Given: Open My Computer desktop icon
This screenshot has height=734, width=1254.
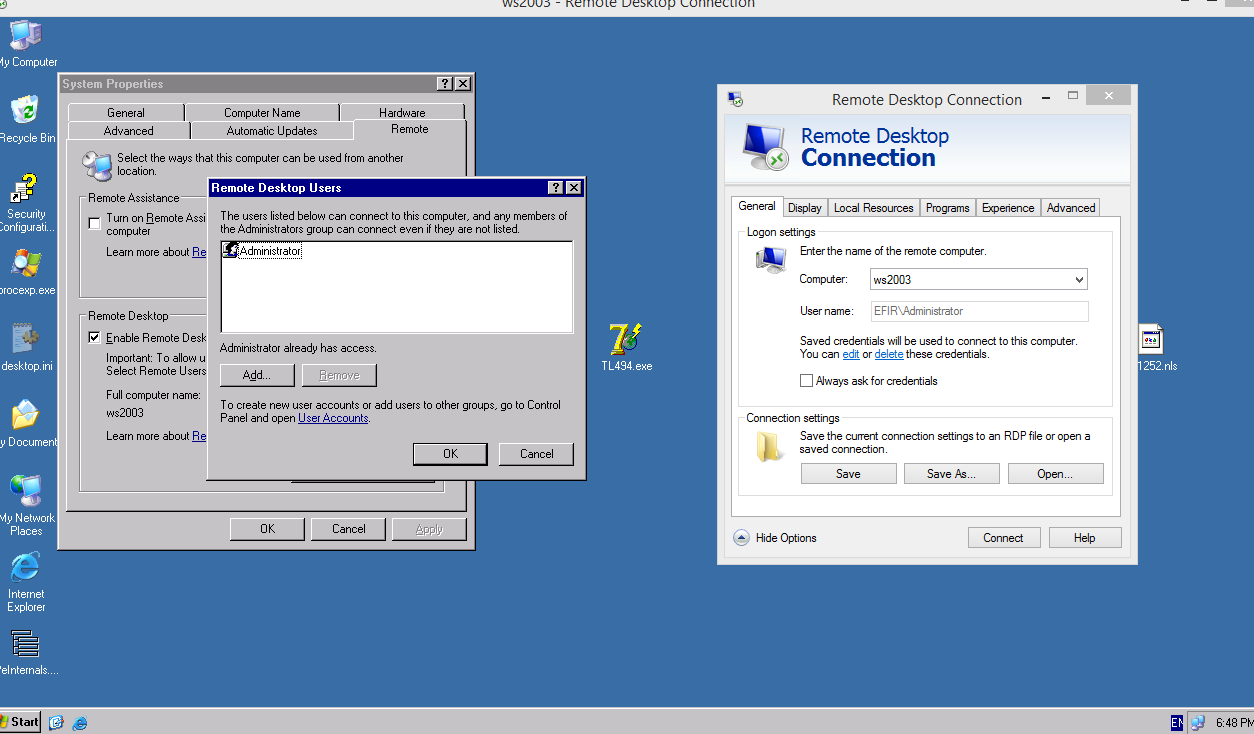Looking at the screenshot, I should tap(25, 36).
